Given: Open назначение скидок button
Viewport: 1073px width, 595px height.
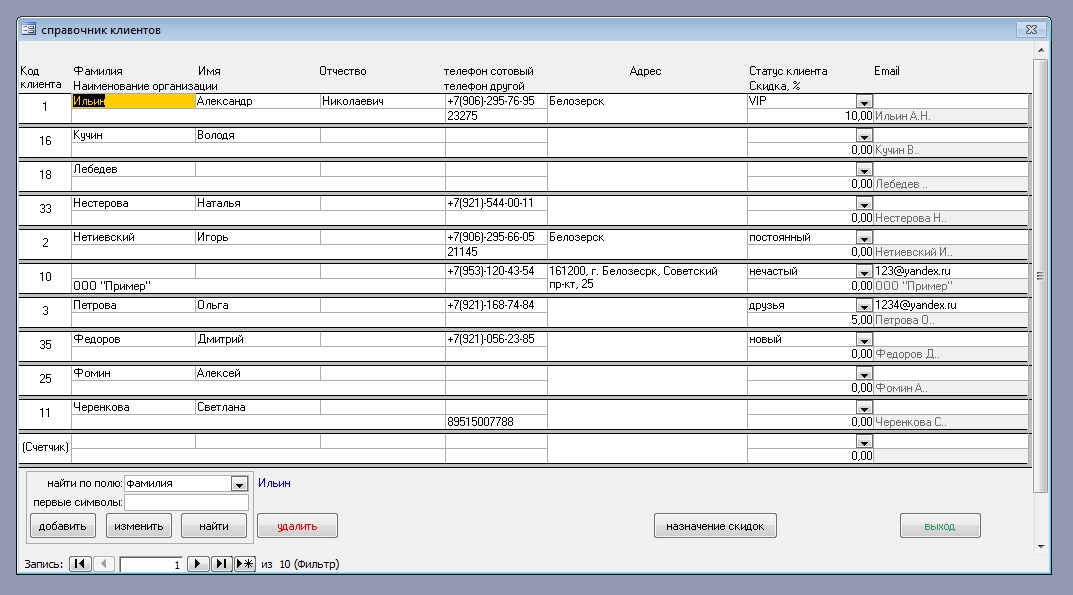Looking at the screenshot, I should click(x=715, y=526).
